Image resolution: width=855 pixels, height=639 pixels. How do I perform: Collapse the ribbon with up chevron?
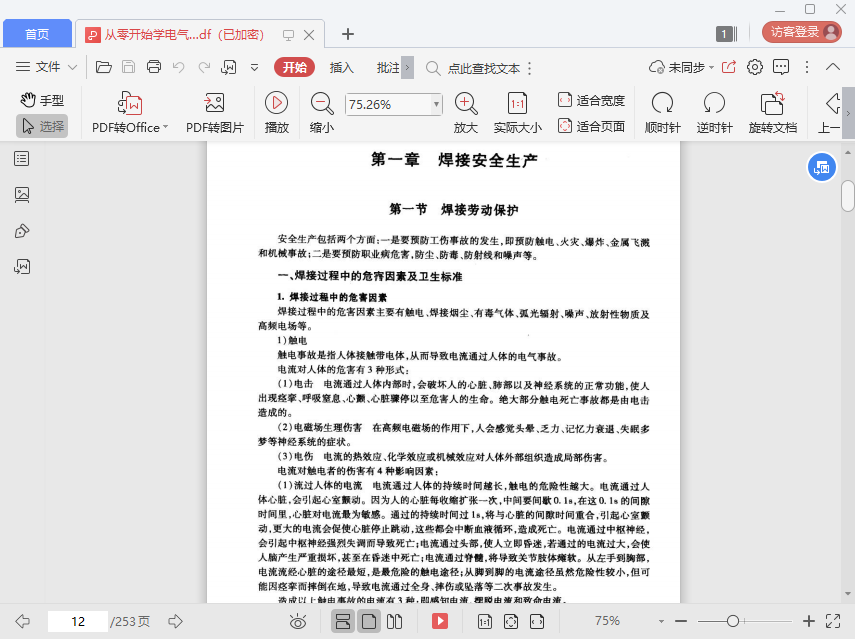[x=833, y=67]
